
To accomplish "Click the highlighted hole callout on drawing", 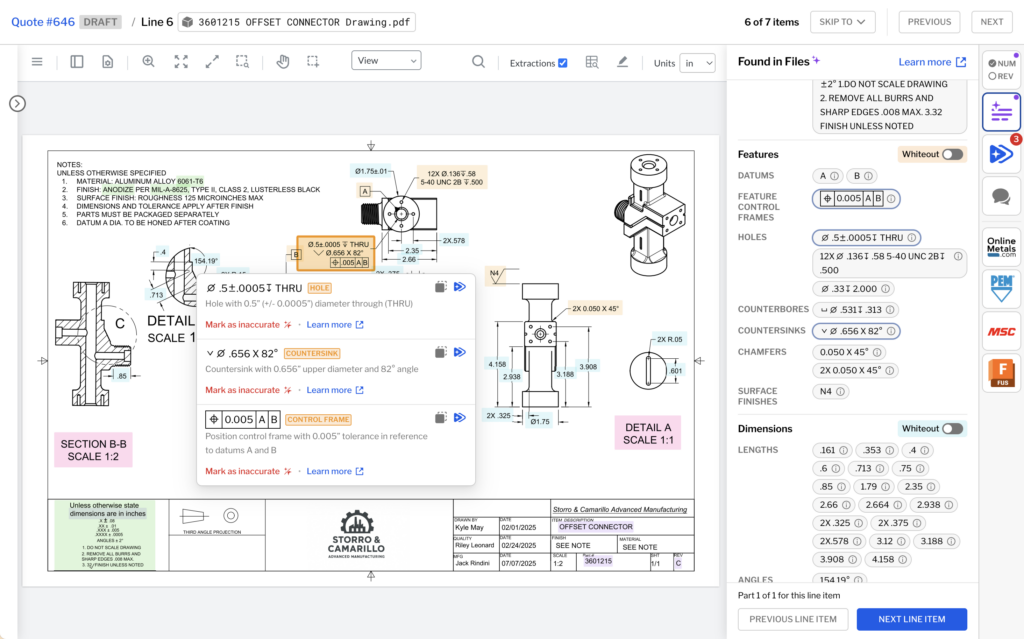I will click(336, 254).
